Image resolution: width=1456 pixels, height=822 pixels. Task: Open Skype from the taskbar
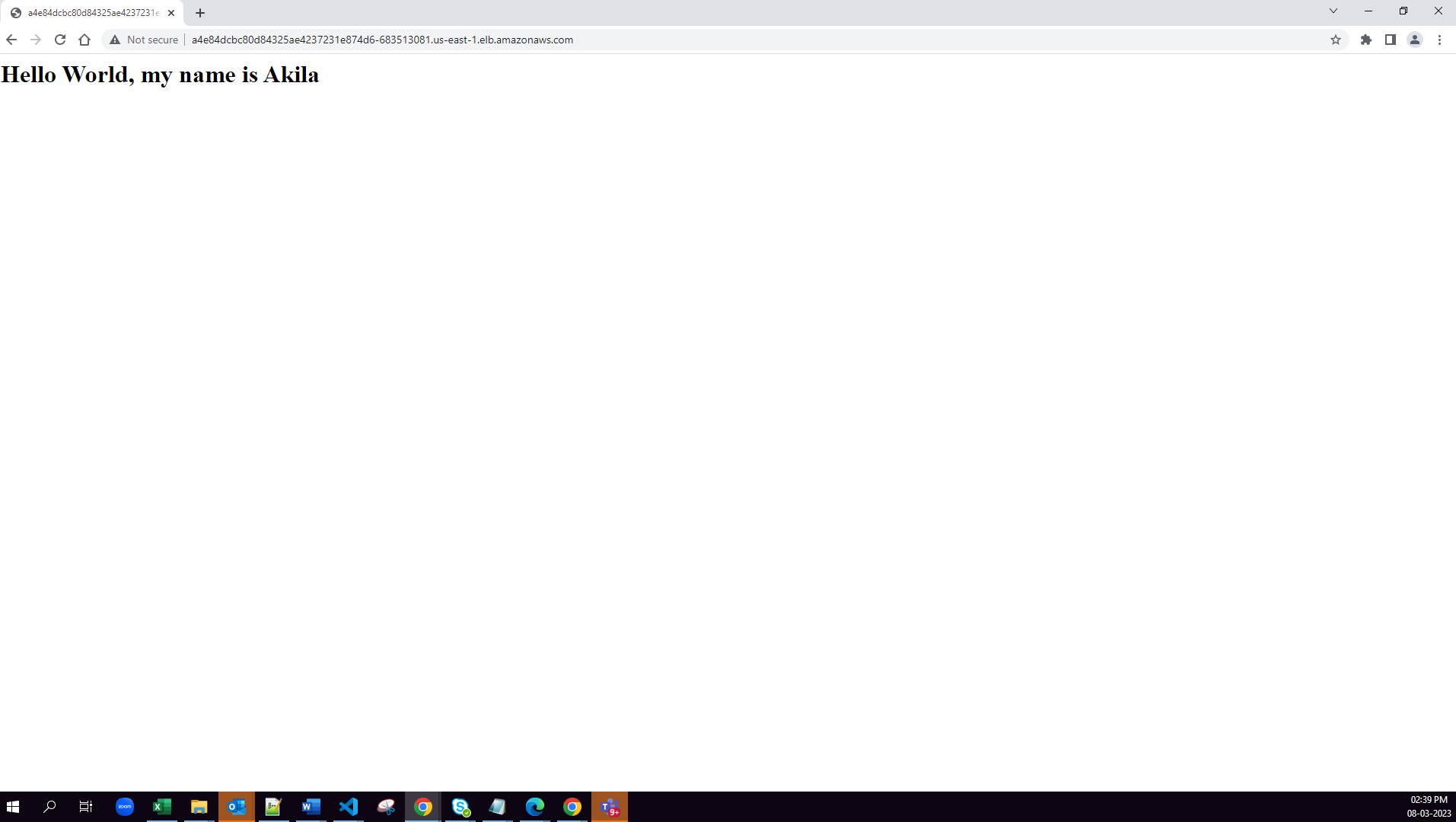460,807
